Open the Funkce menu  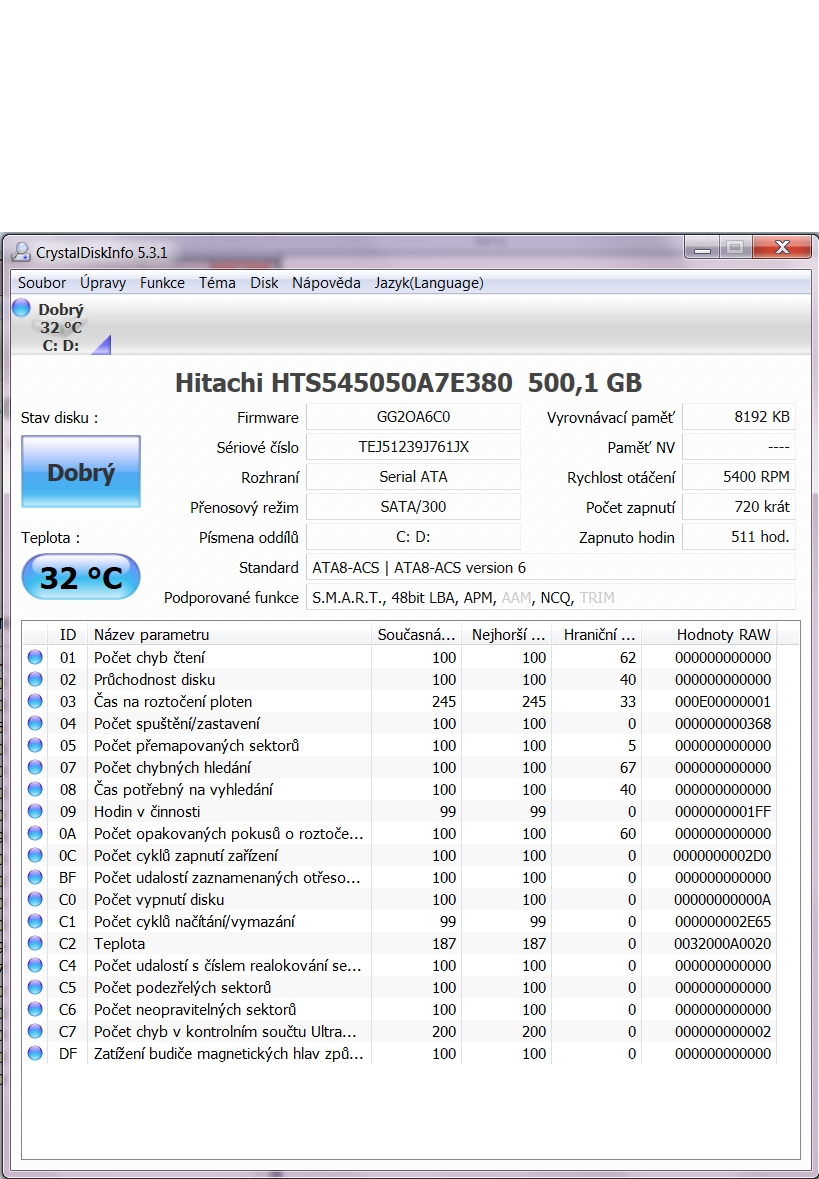[x=162, y=283]
